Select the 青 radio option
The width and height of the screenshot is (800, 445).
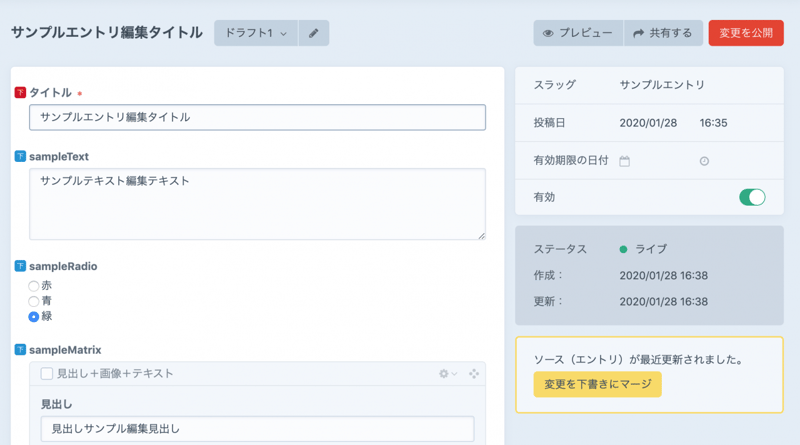pyautogui.click(x=34, y=301)
